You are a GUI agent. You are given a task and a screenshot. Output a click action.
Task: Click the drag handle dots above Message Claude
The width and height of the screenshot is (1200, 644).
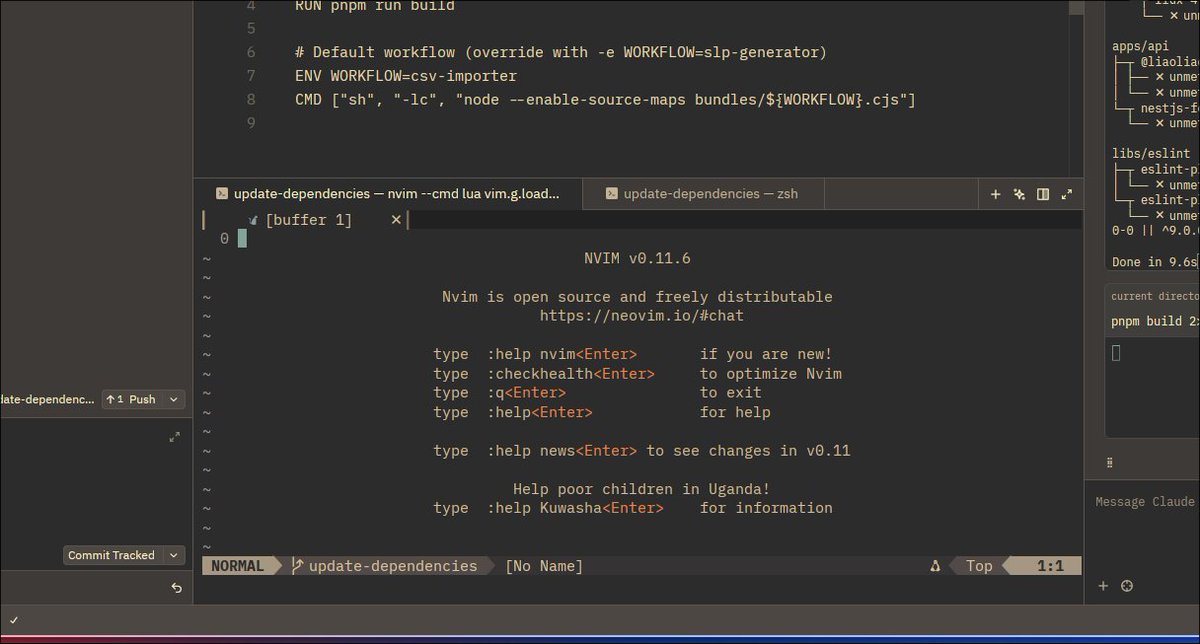1110,463
